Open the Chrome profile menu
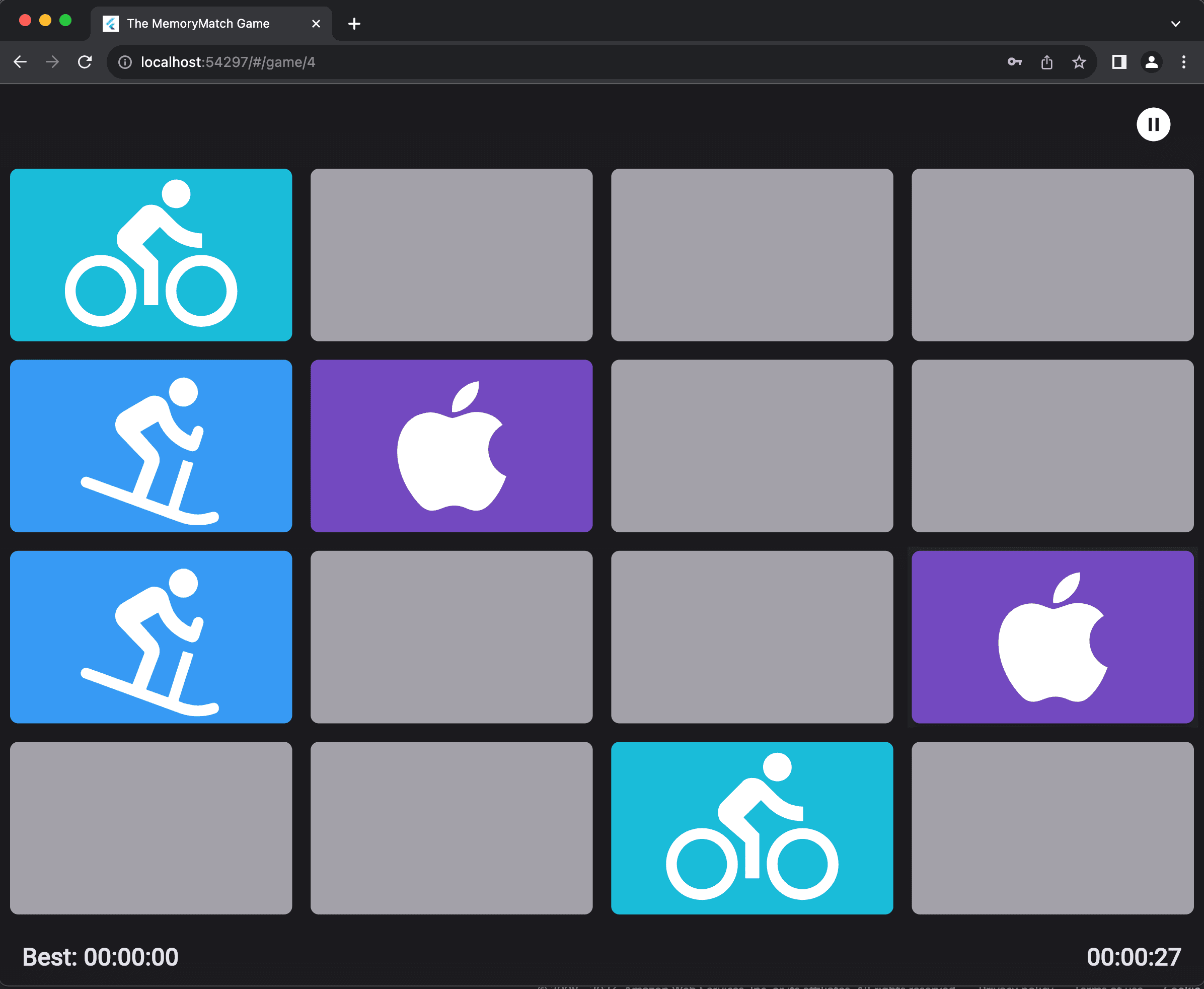The height and width of the screenshot is (989, 1204). tap(1151, 62)
